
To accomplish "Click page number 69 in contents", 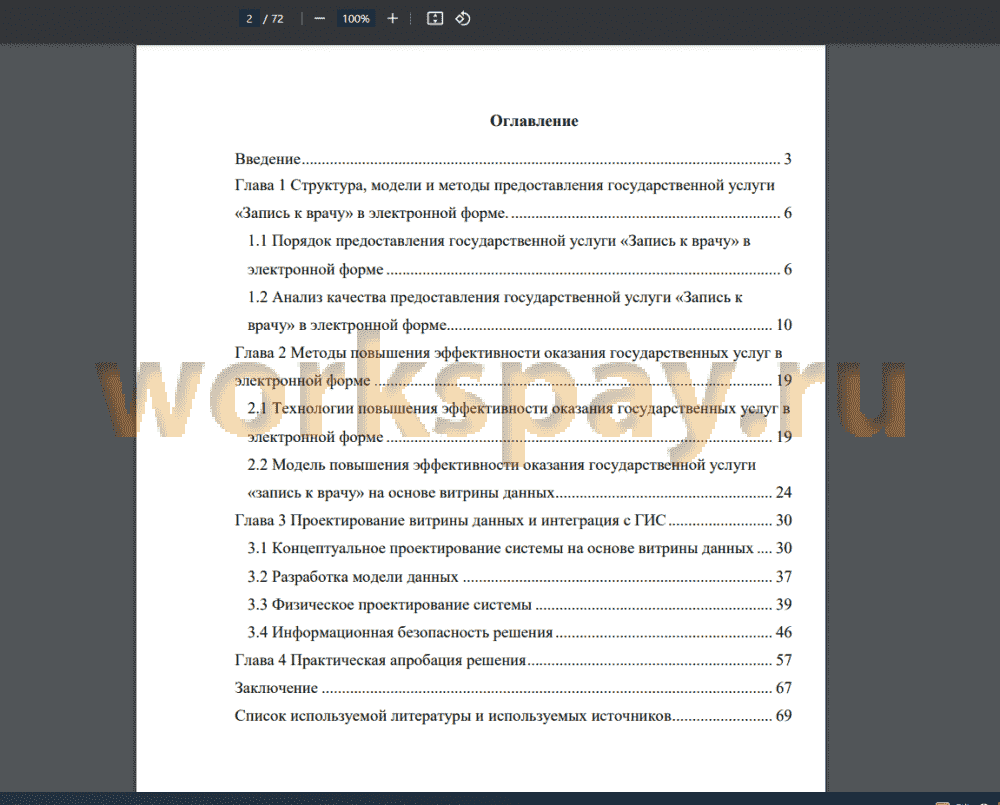I will click(784, 716).
